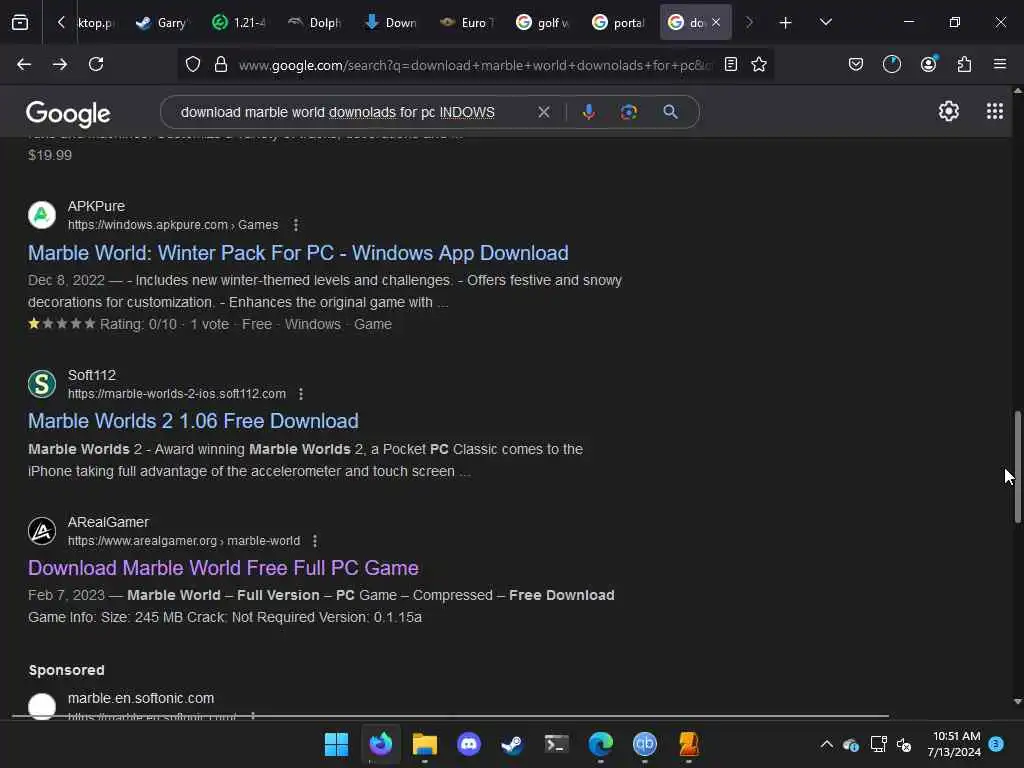Switch to the portal tab
Screen dimensions: 1024x768
coord(619,23)
